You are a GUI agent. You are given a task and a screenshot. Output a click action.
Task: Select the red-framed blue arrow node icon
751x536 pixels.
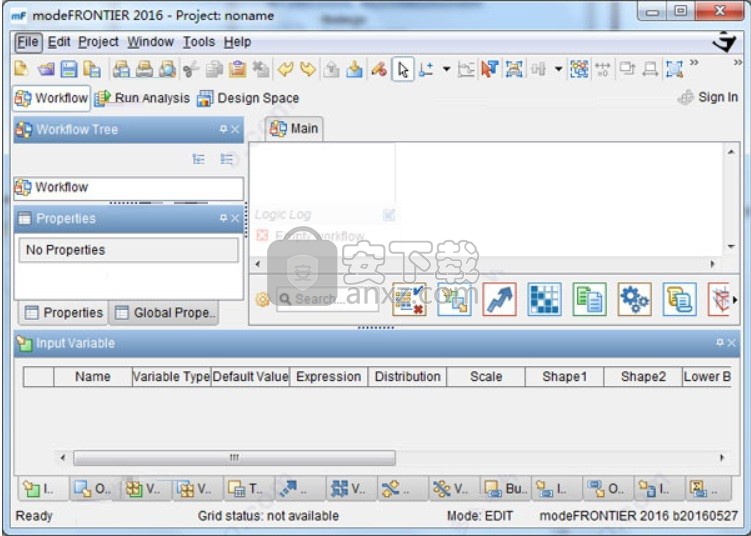point(500,299)
